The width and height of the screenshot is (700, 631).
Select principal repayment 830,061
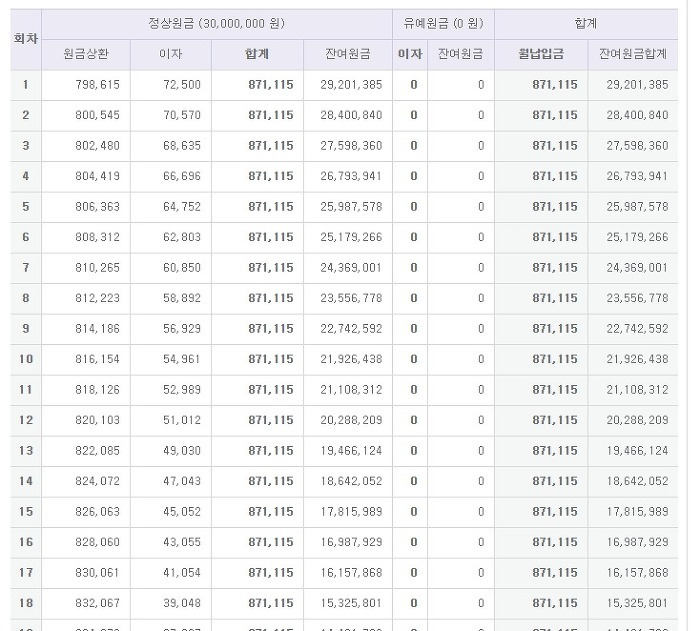click(97, 573)
